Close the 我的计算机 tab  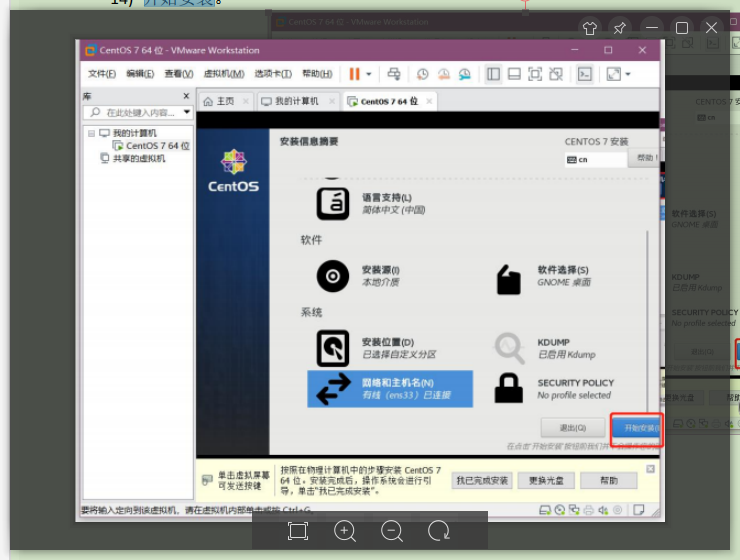[x=332, y=101]
